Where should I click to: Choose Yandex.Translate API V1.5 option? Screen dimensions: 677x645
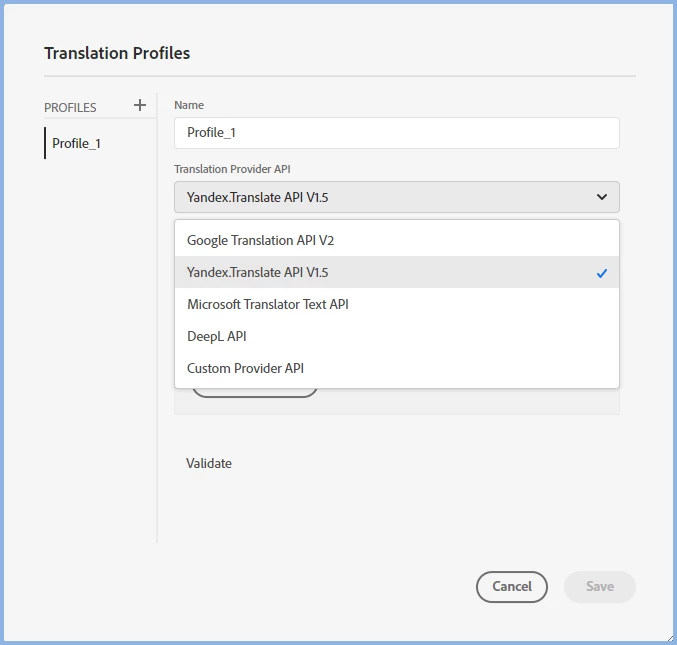397,272
